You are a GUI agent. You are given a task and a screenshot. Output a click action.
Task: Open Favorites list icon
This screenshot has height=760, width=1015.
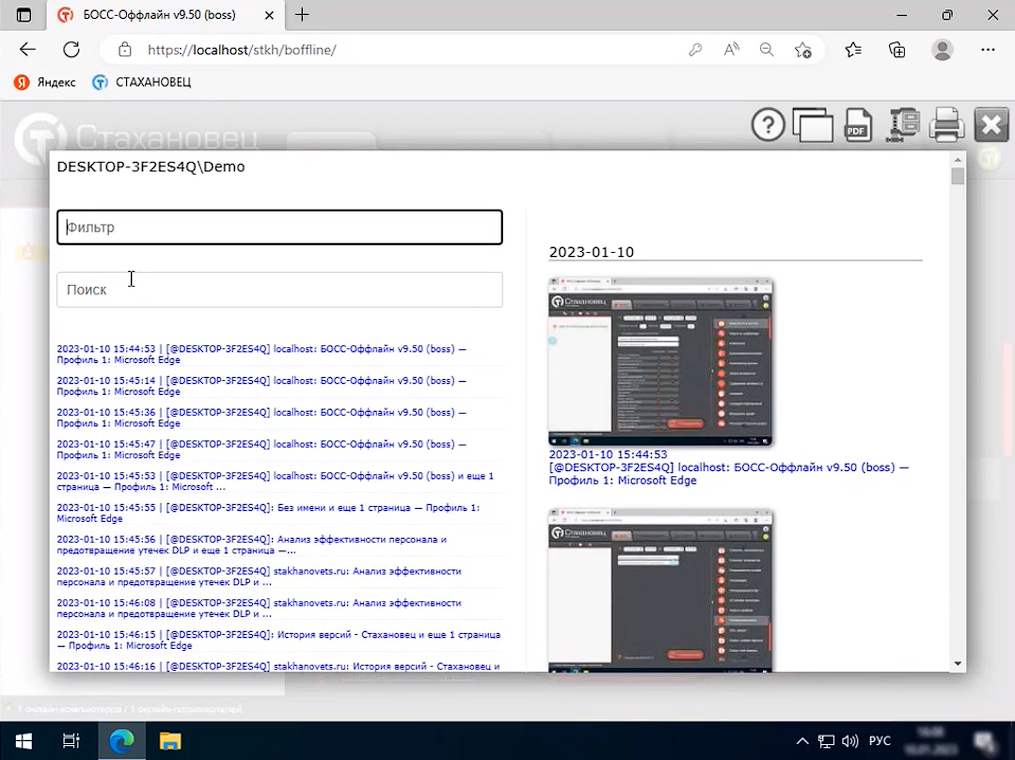click(x=853, y=50)
